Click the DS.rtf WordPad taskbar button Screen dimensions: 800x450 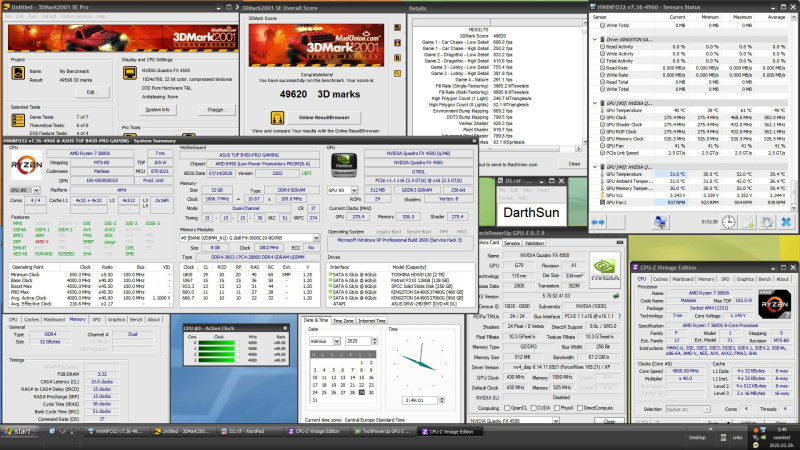pyautogui.click(x=248, y=432)
